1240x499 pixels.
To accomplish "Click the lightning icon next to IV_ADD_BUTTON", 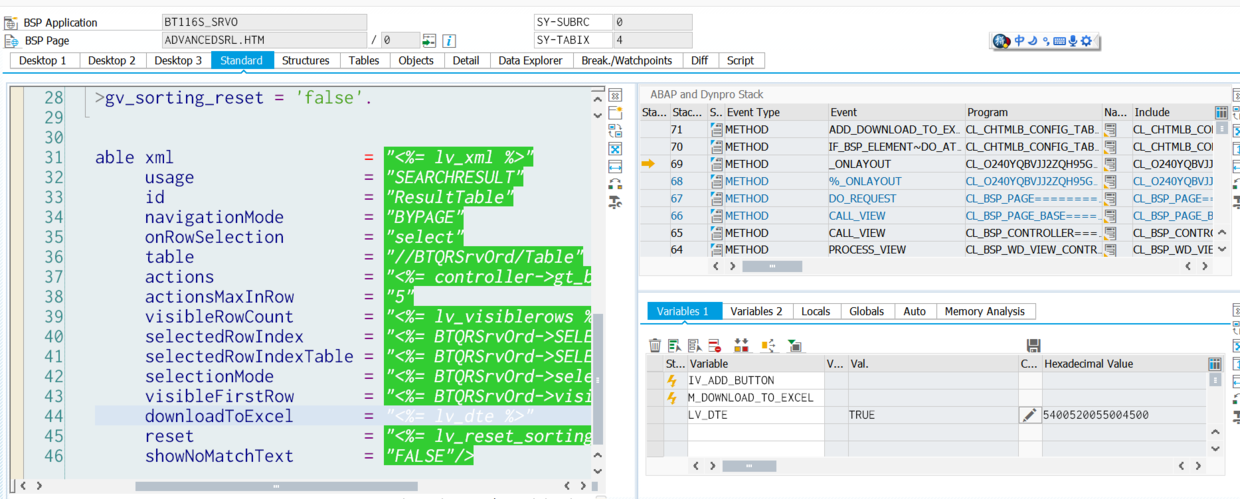I will click(x=672, y=381).
